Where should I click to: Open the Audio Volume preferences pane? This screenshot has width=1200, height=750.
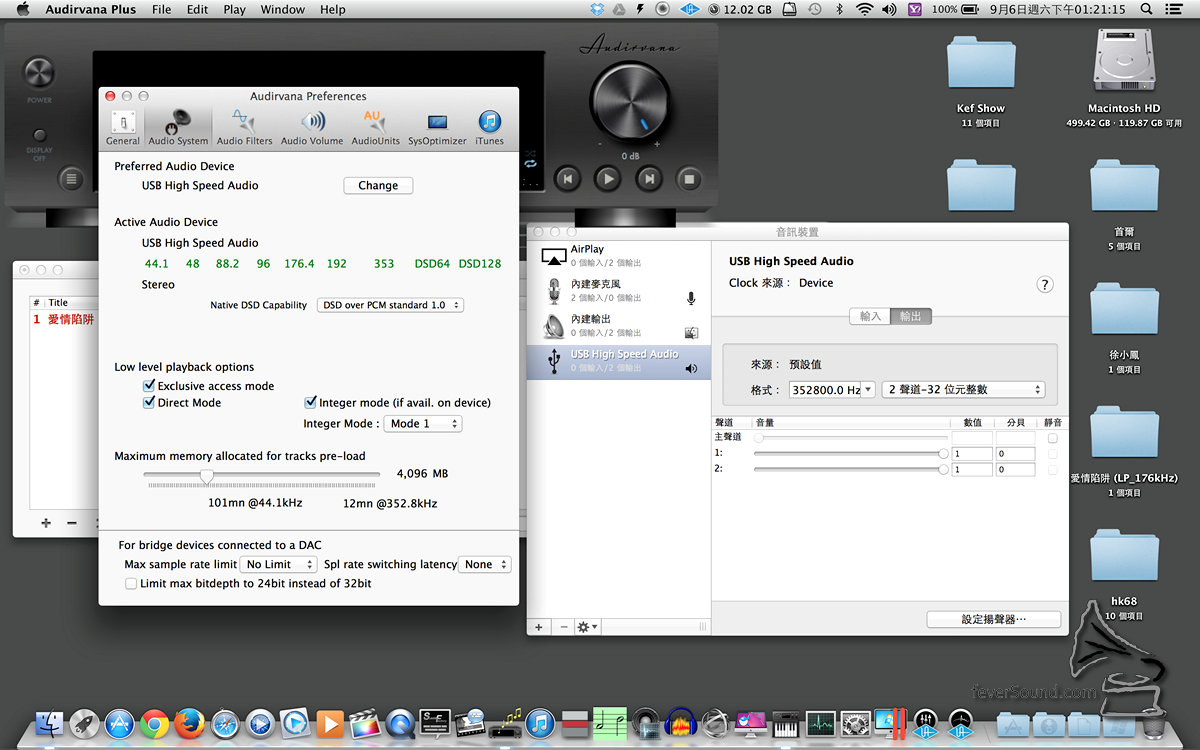(x=312, y=128)
